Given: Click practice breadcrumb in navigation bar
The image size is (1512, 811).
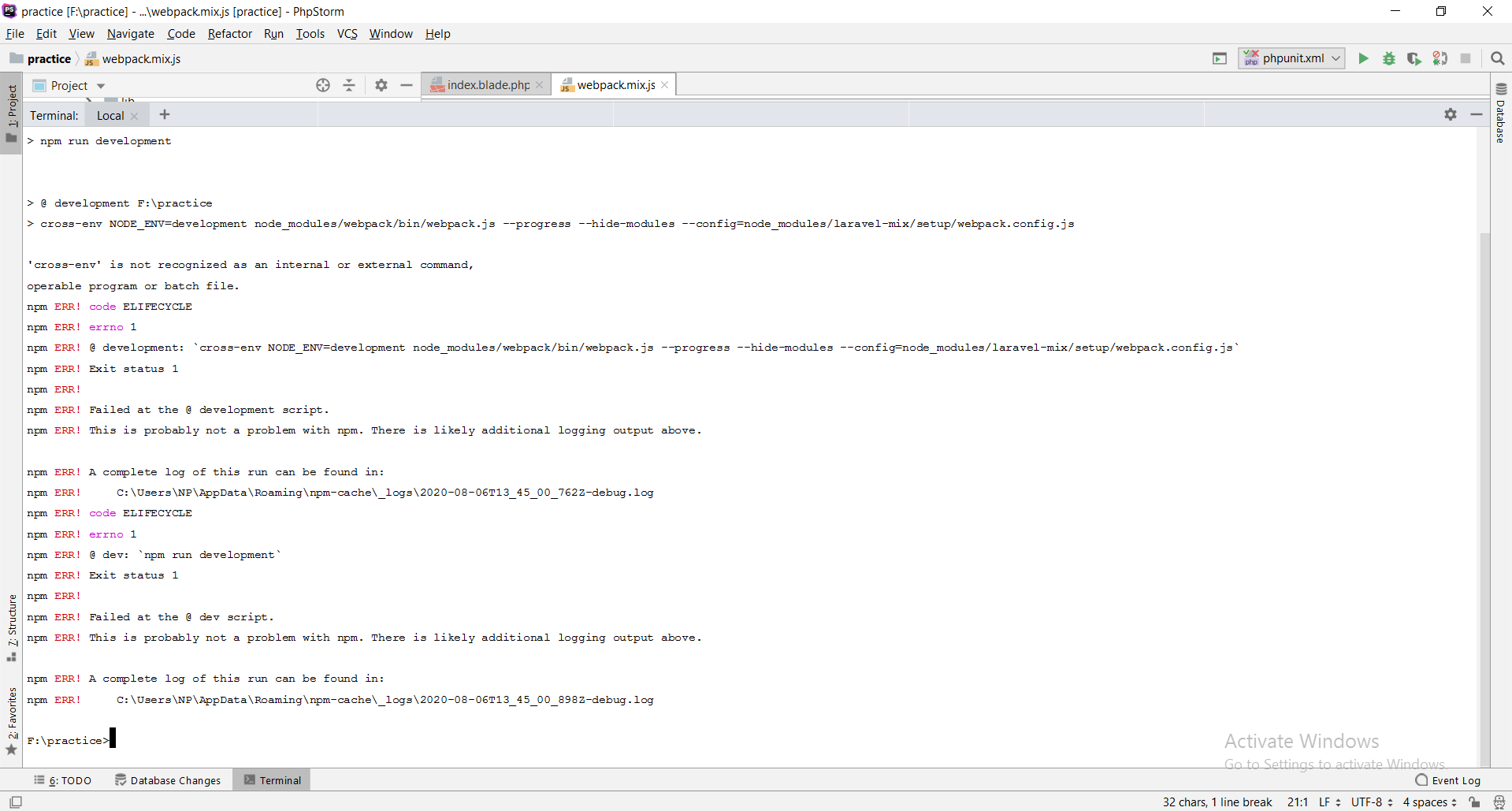Looking at the screenshot, I should (x=40, y=58).
